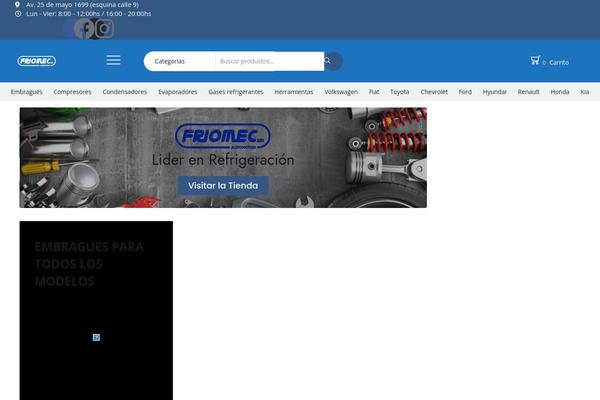Click the Friomec banner logo
Image resolution: width=600 pixels, height=400 pixels.
[x=223, y=136]
